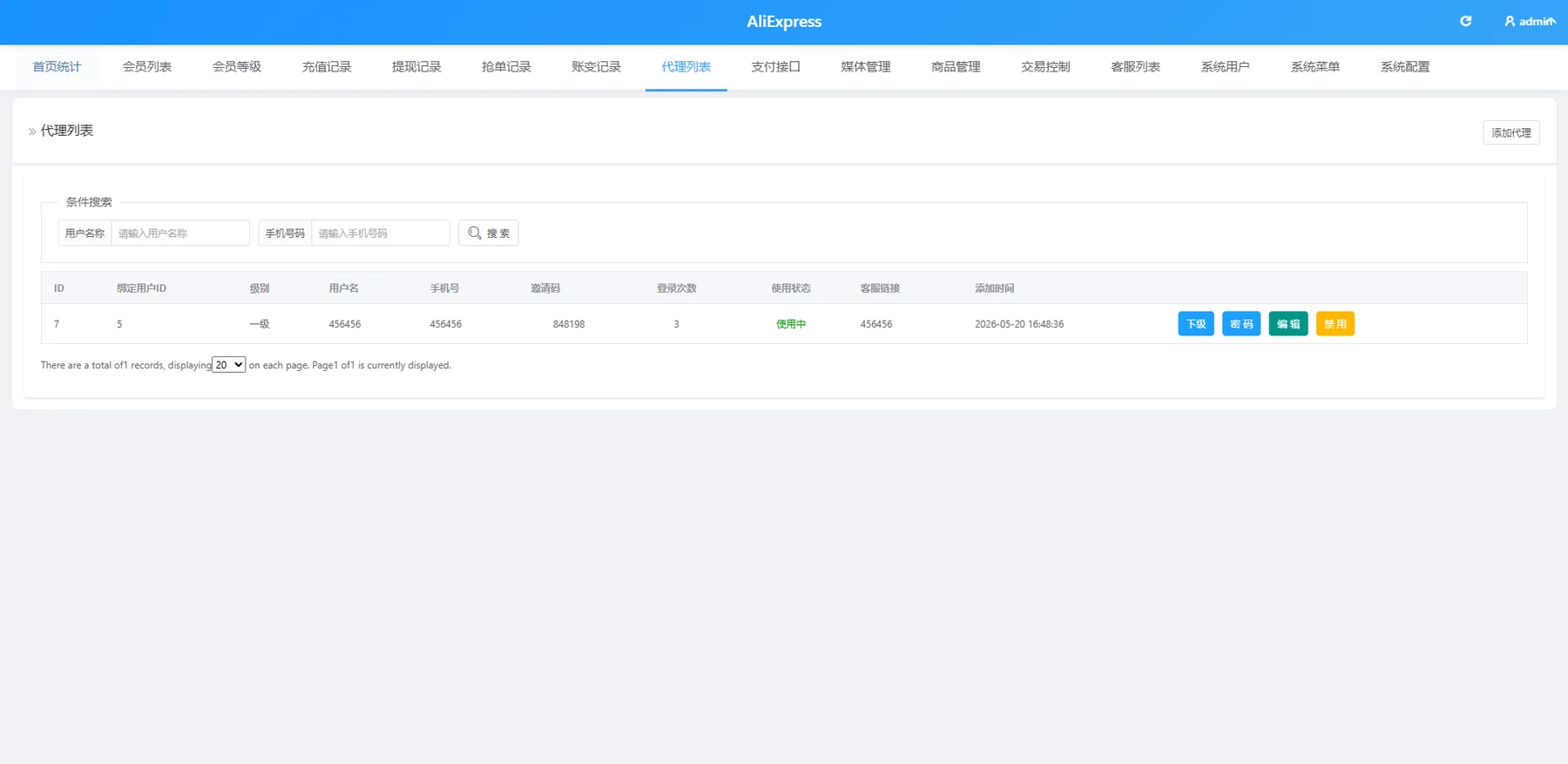Focus the 用户名称 input field

[180, 233]
